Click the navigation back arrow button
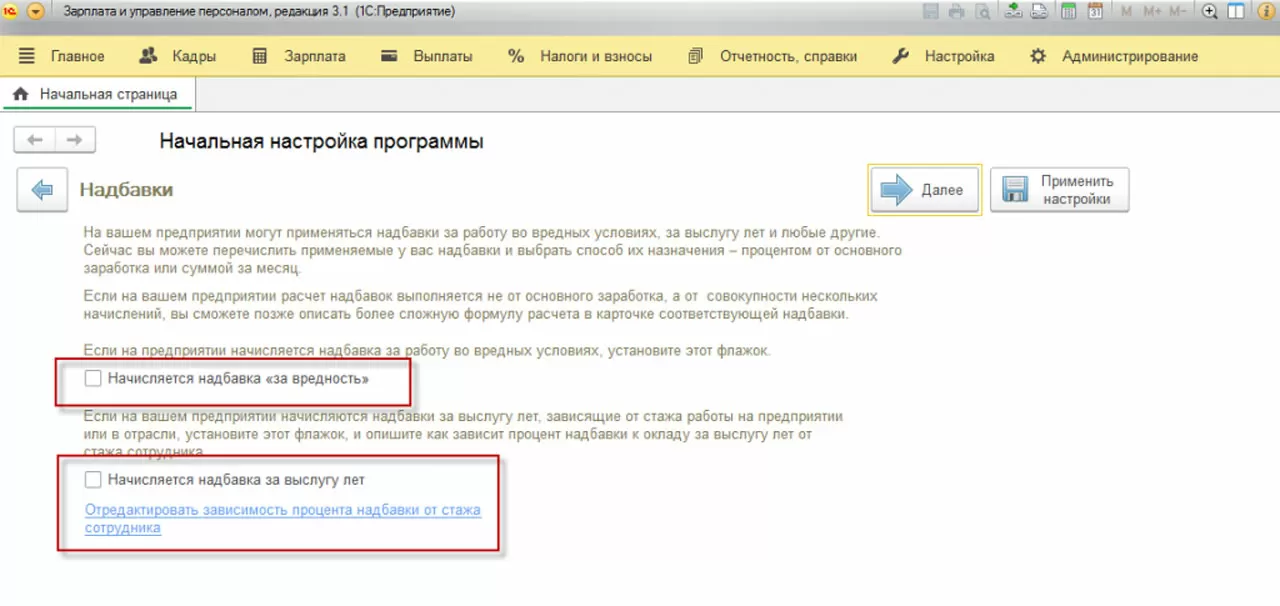 [x=34, y=140]
